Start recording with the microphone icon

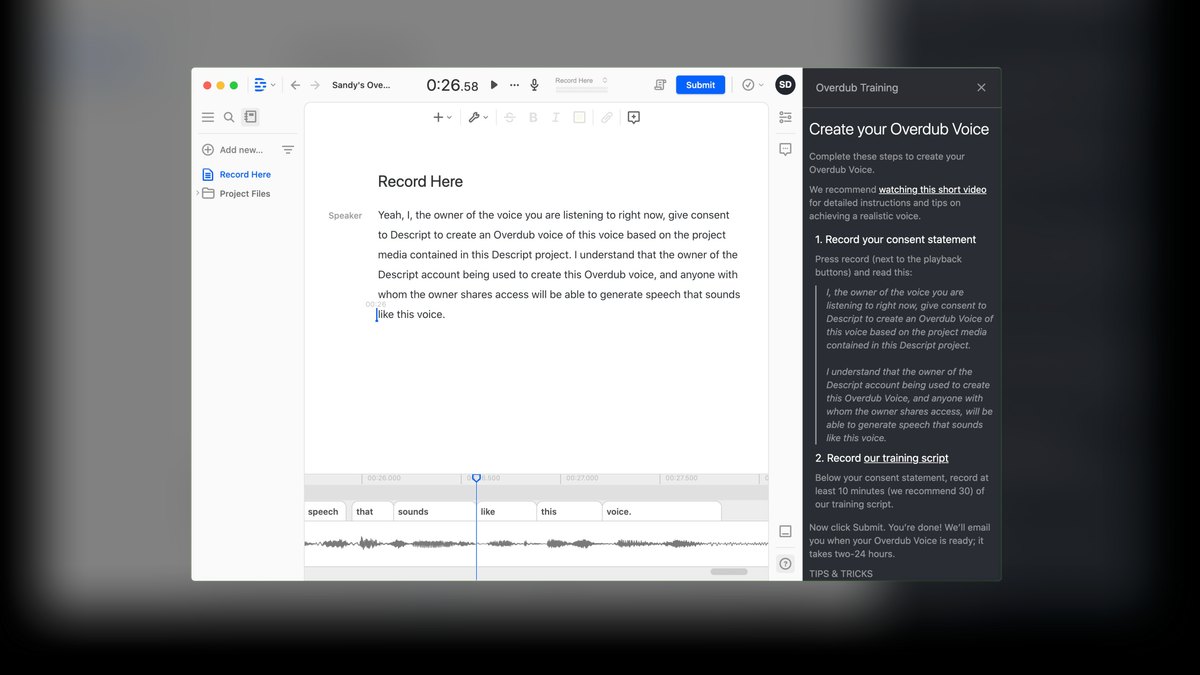[x=535, y=85]
